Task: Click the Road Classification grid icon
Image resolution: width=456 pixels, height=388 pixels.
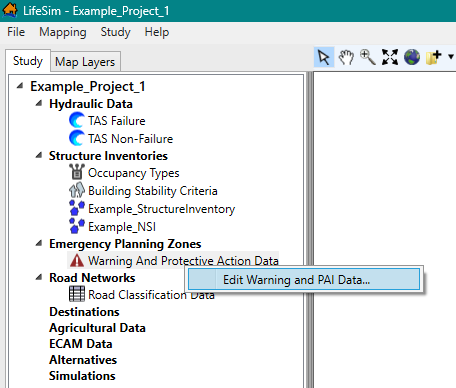Action: [77, 294]
